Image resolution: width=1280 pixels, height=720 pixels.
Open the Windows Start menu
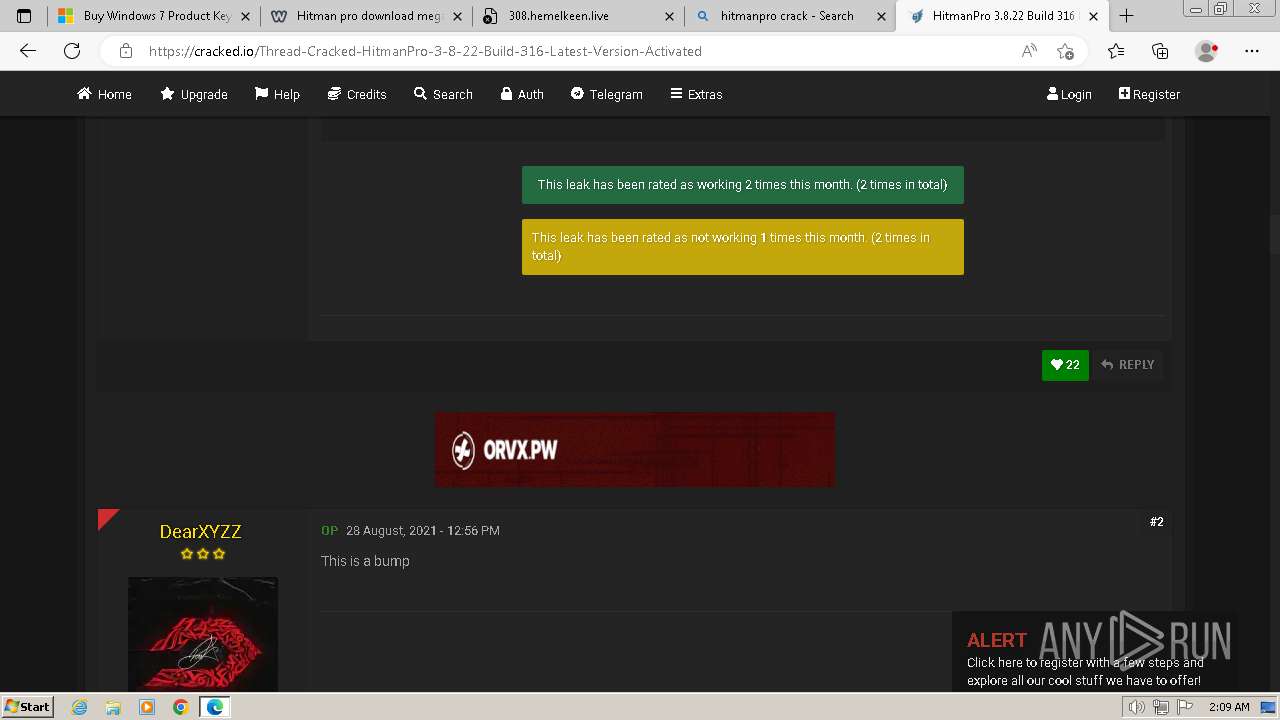(27, 707)
